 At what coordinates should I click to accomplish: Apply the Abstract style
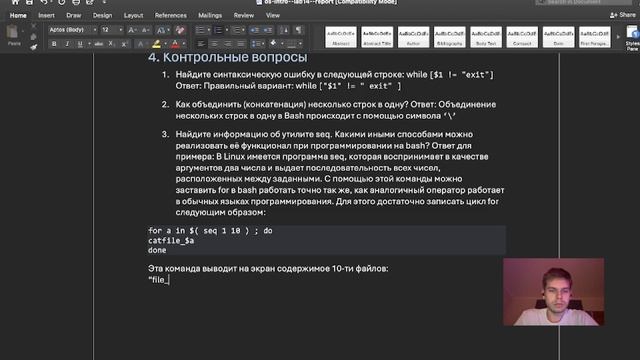[x=341, y=37]
